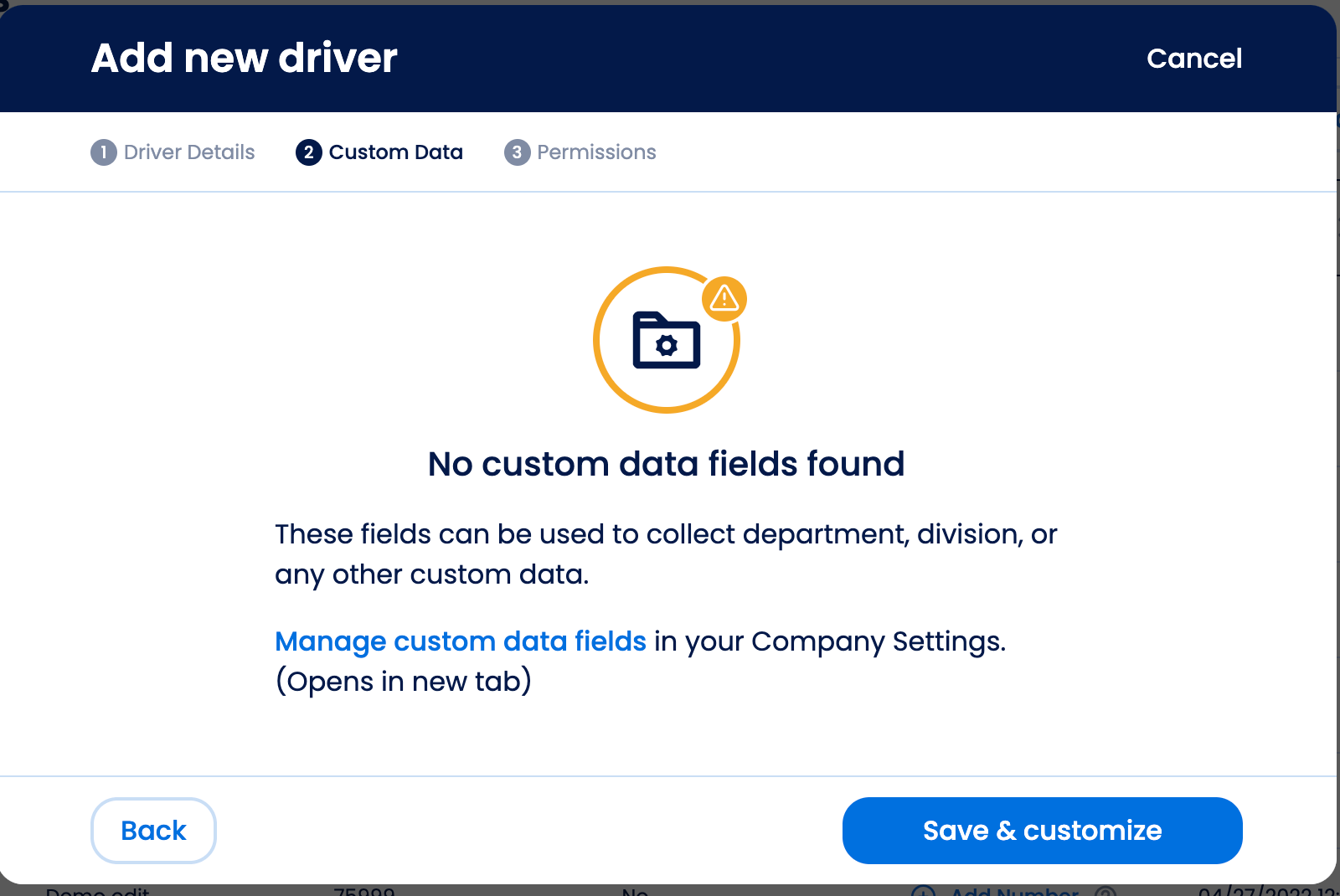This screenshot has width=1340, height=896.
Task: Click the Back button
Action: coord(153,830)
